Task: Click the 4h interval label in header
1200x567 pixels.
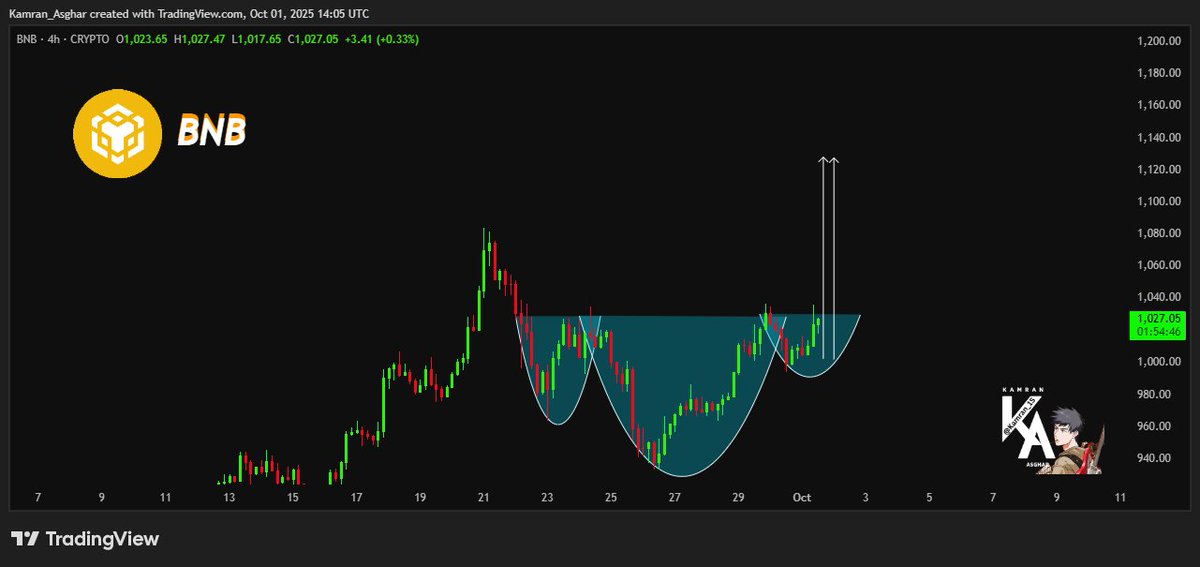Action: pos(55,39)
